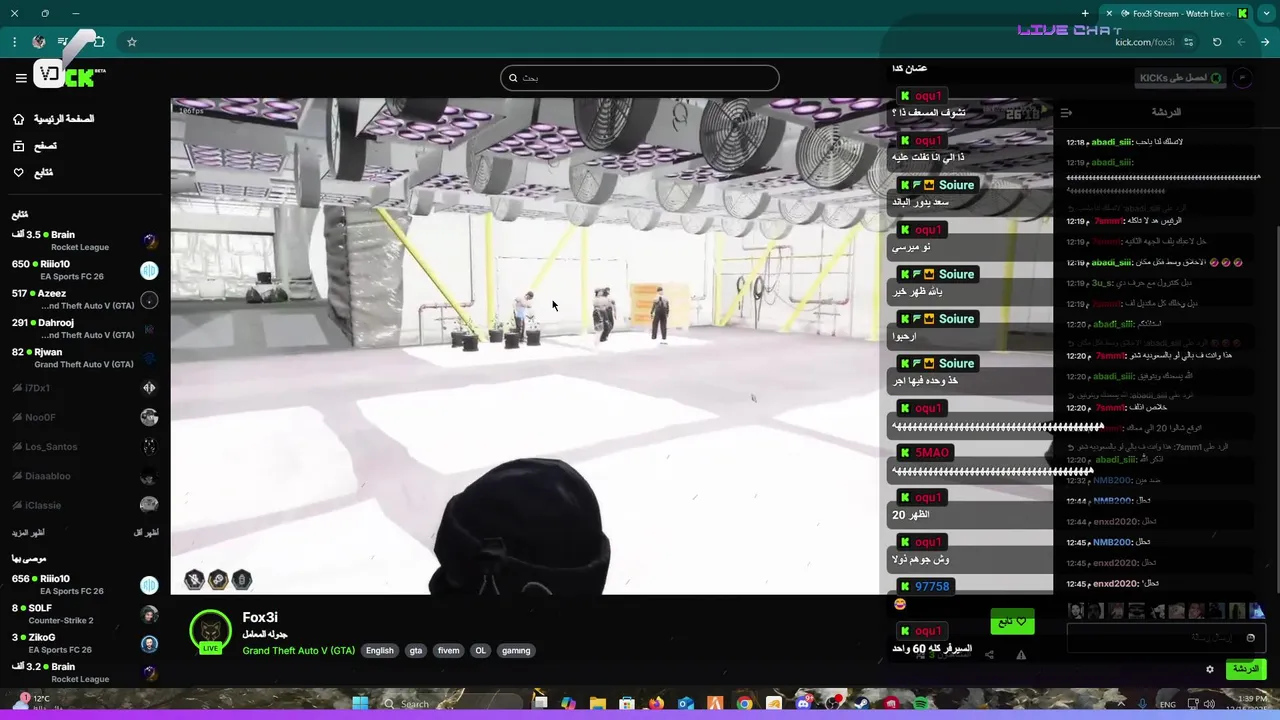Reload the kick.com page
Image resolution: width=1280 pixels, height=720 pixels.
(x=1217, y=42)
